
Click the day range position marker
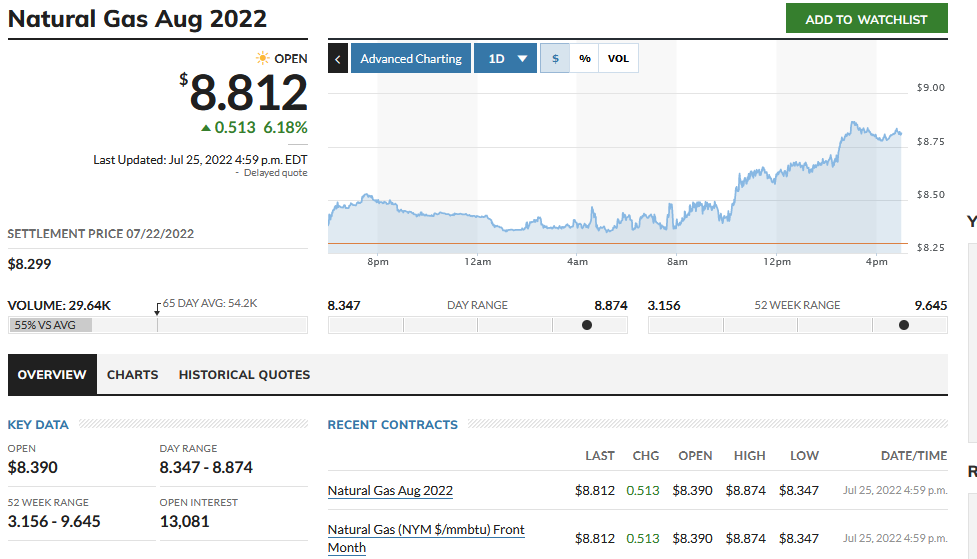tap(586, 325)
